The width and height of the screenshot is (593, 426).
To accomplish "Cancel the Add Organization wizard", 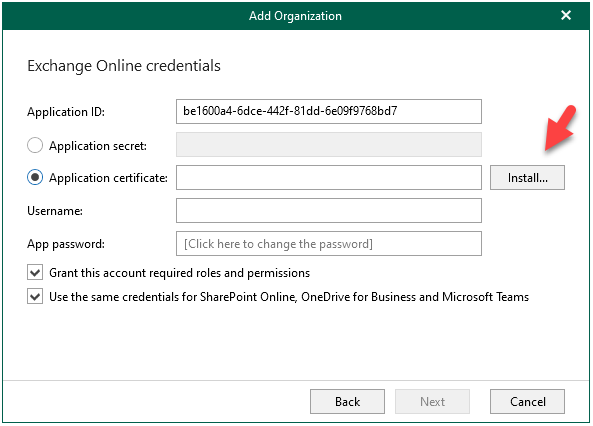I will (527, 401).
